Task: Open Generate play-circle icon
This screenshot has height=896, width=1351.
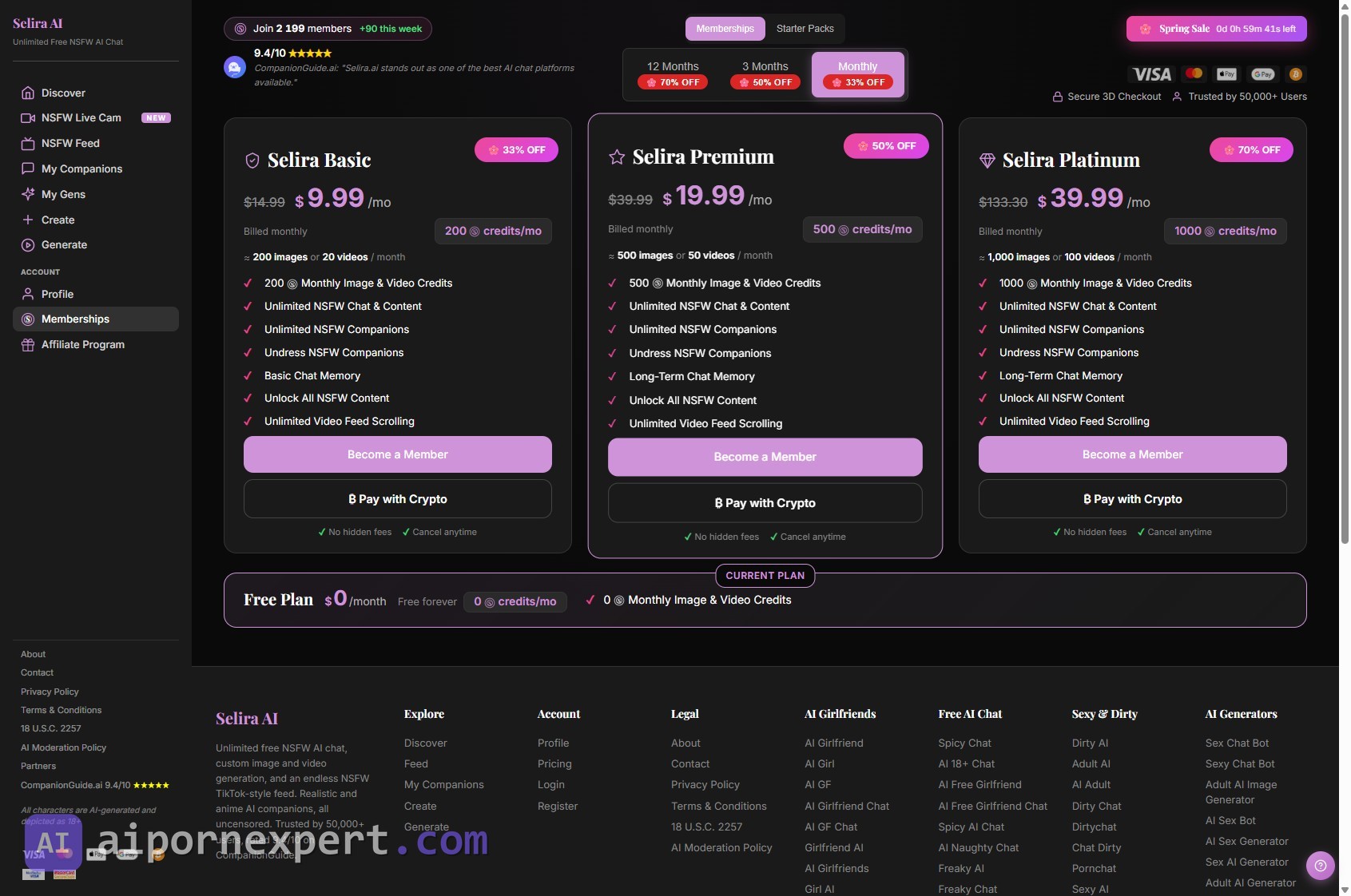Action: click(x=28, y=245)
